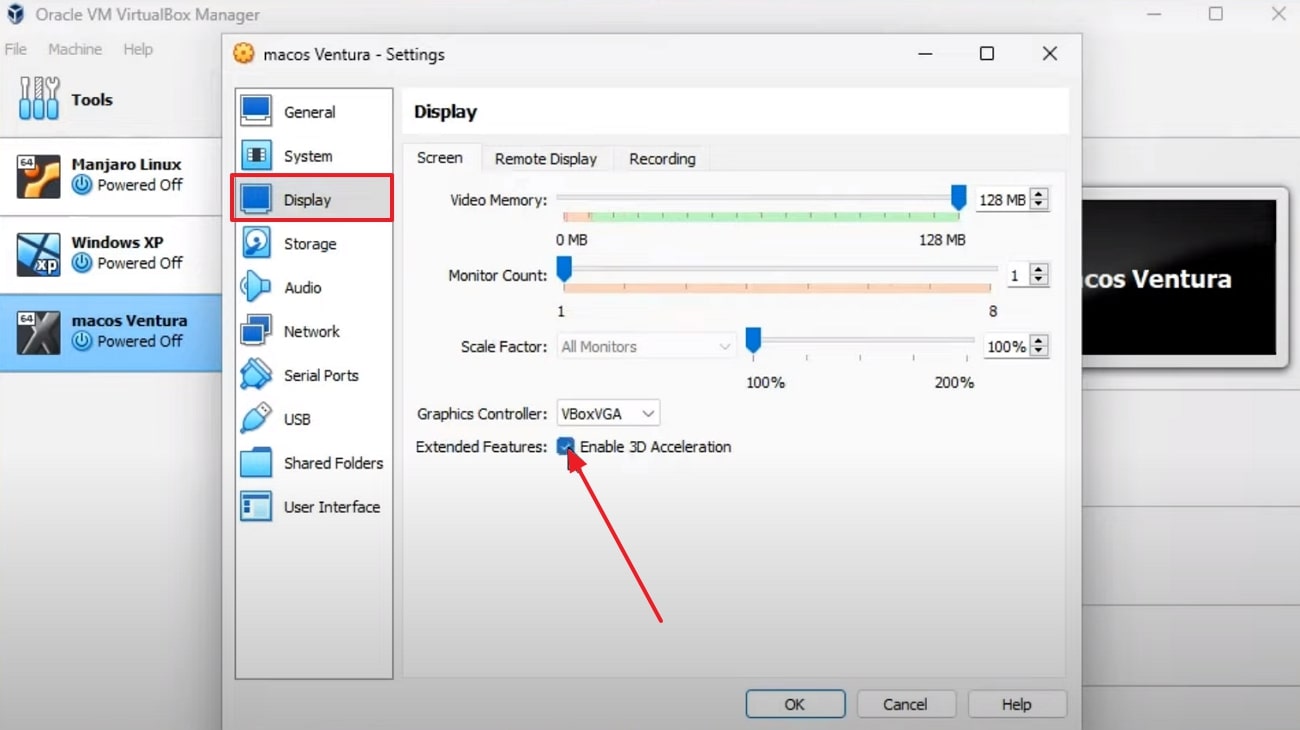Open the Machine menu in VirtualBox Manager
The height and width of the screenshot is (730, 1300).
click(75, 49)
